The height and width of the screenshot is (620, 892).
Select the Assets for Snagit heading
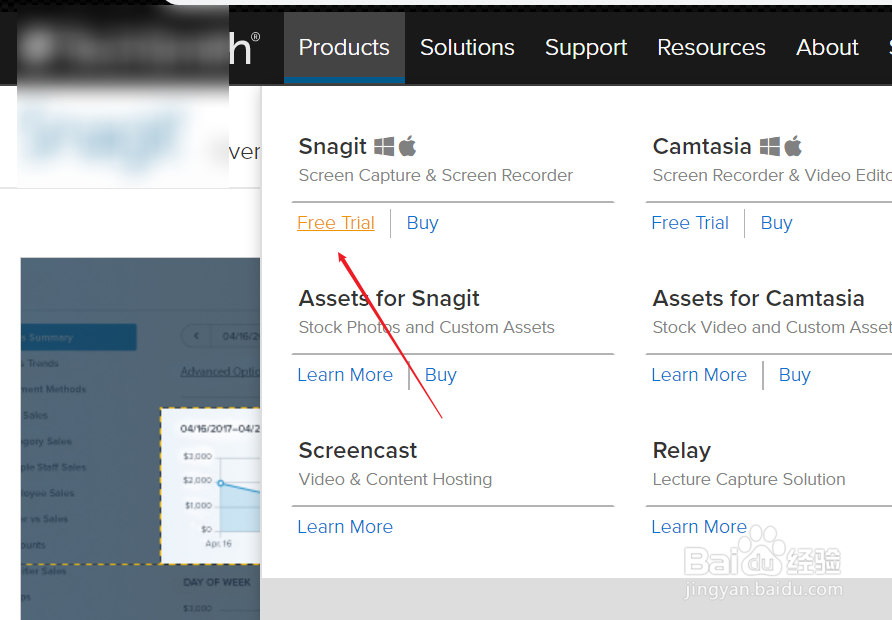coord(389,299)
